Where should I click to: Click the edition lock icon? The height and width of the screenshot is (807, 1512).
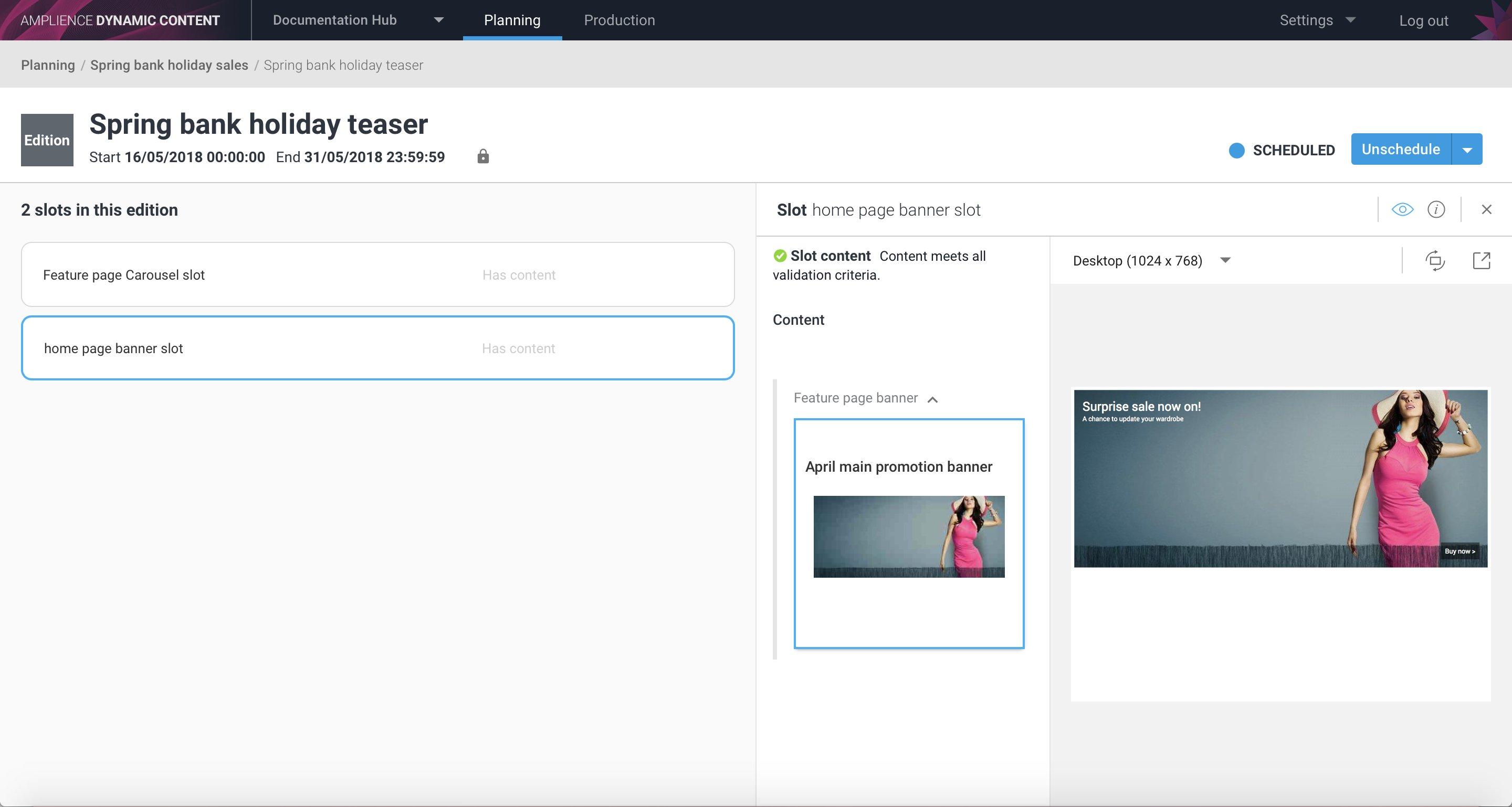point(482,156)
